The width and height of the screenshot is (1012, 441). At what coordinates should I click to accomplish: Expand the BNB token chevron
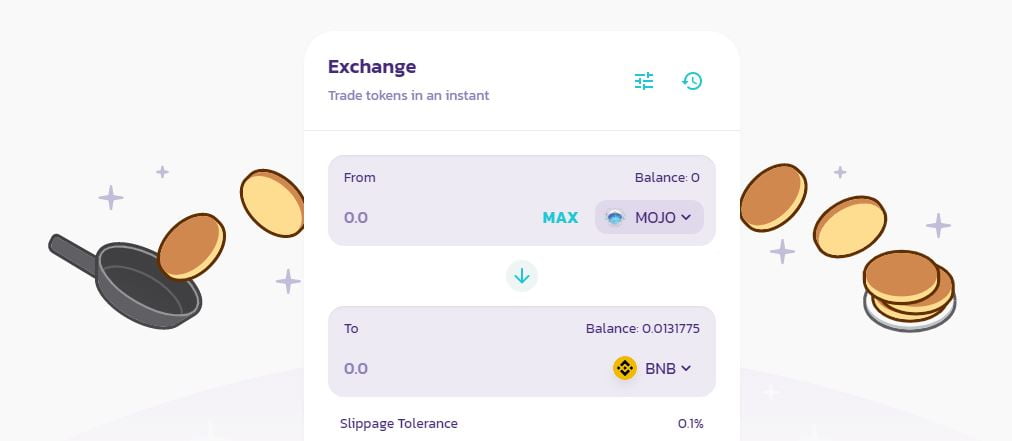tap(686, 368)
